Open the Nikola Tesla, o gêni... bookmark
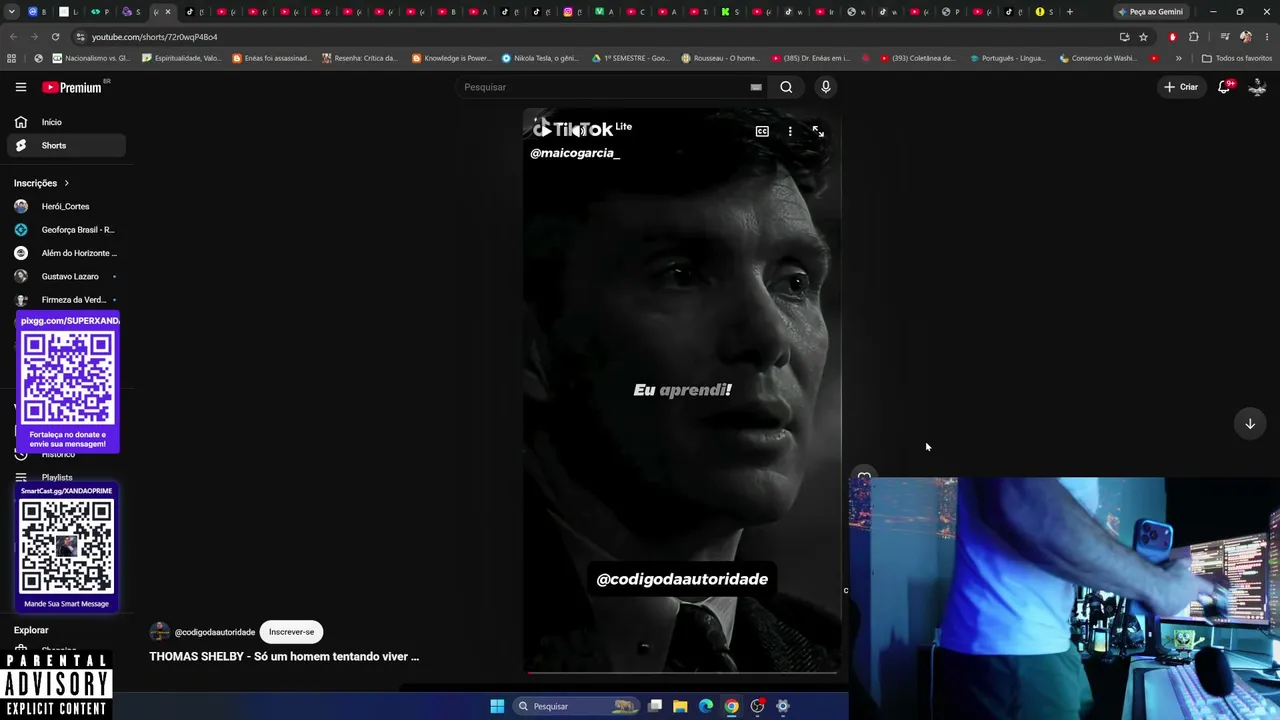 coord(540,58)
